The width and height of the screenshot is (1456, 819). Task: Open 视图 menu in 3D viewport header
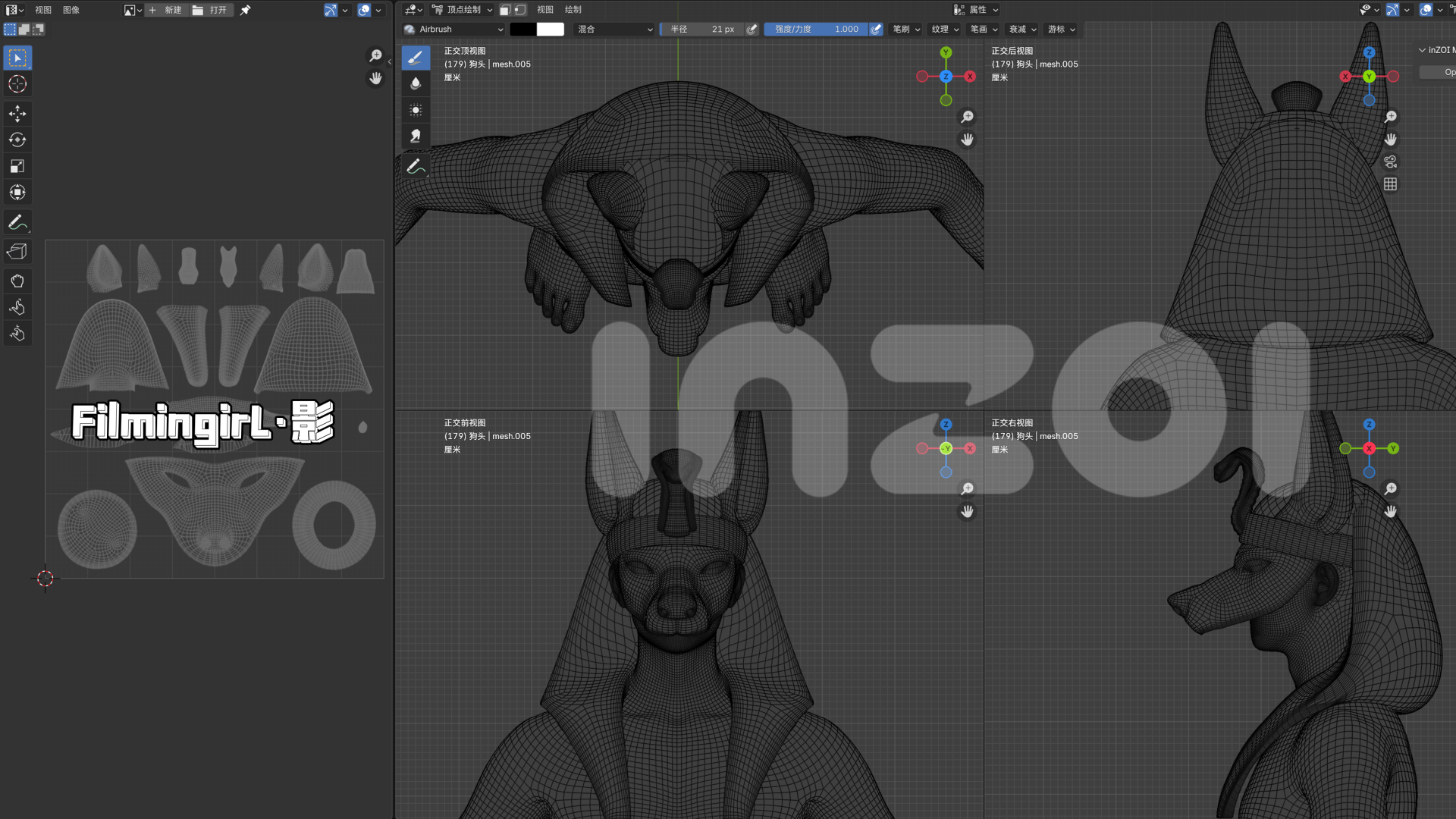point(545,10)
